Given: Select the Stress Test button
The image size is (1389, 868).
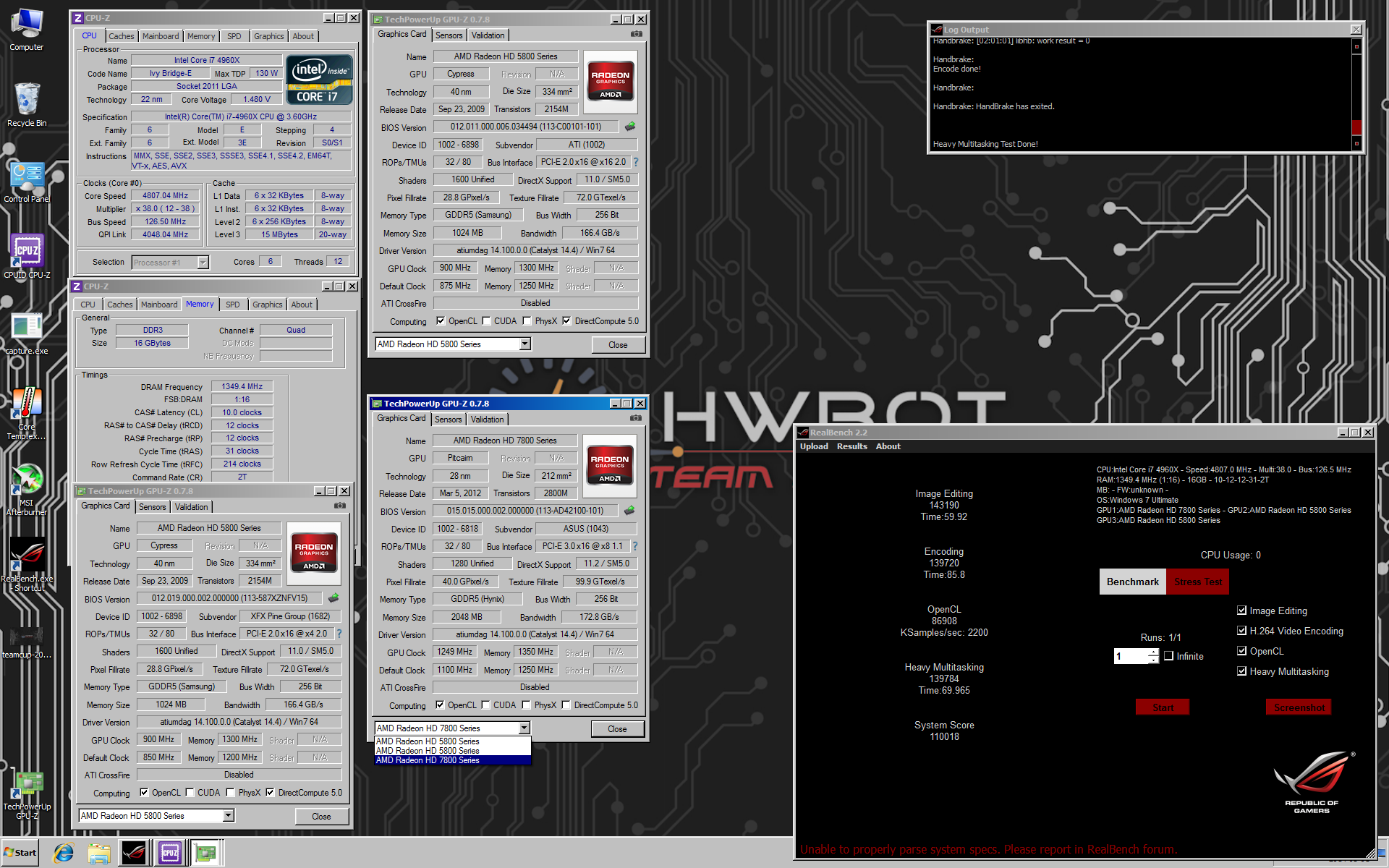Looking at the screenshot, I should (1198, 582).
